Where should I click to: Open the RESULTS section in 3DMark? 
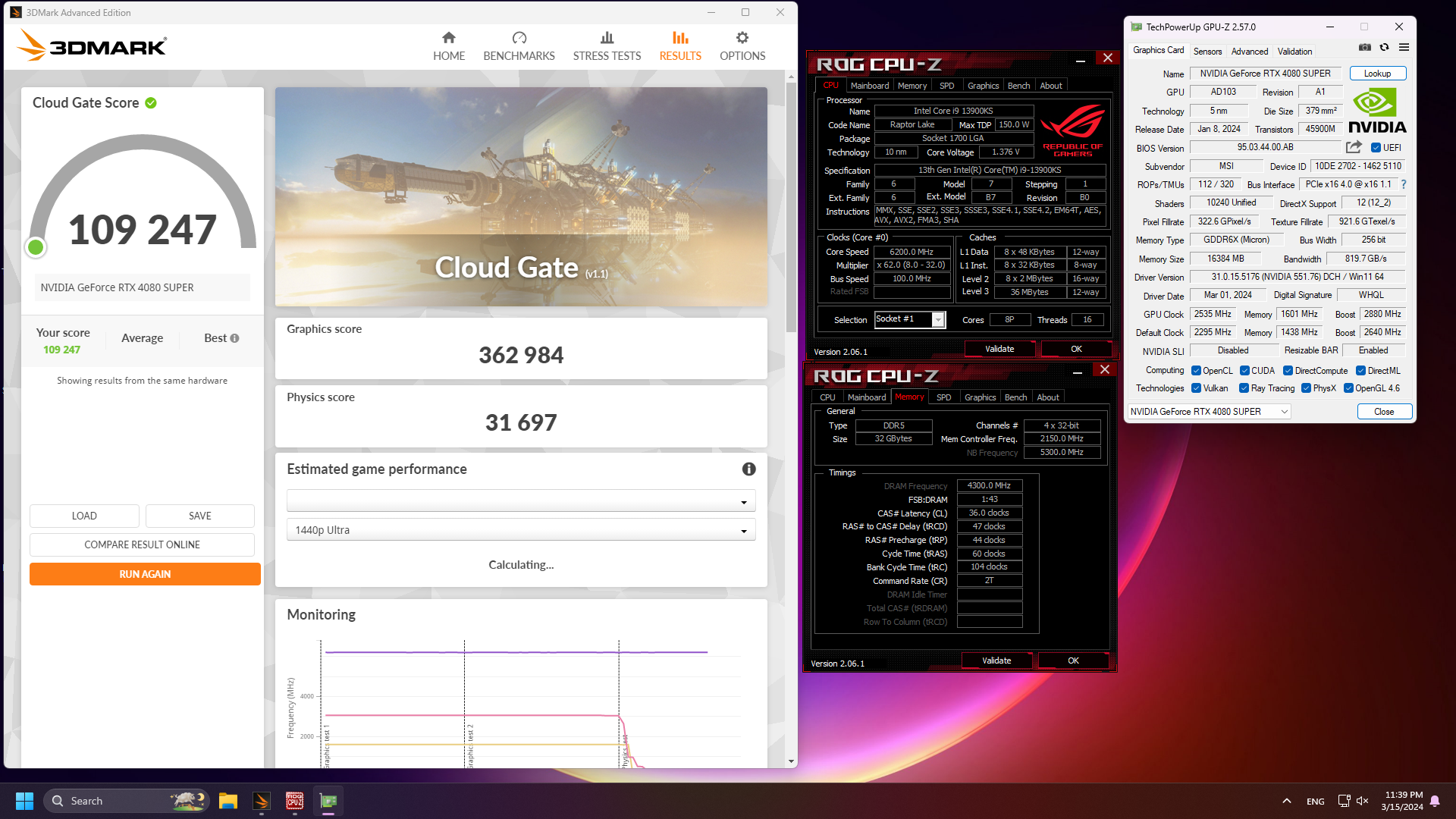(680, 47)
